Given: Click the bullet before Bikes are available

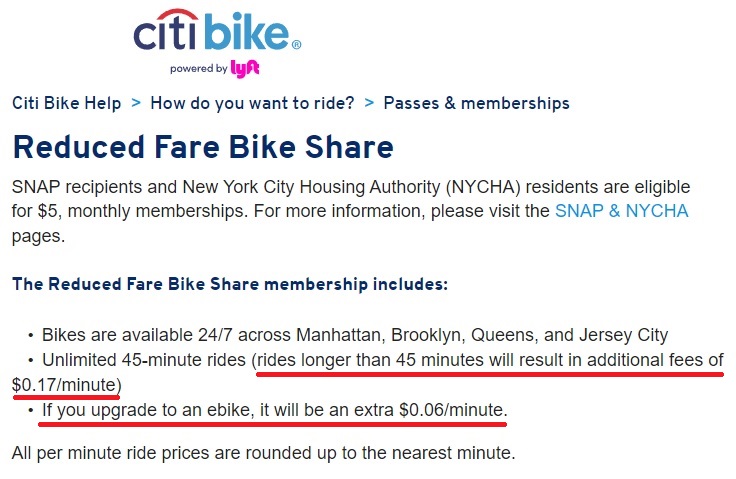Looking at the screenshot, I should (x=31, y=335).
